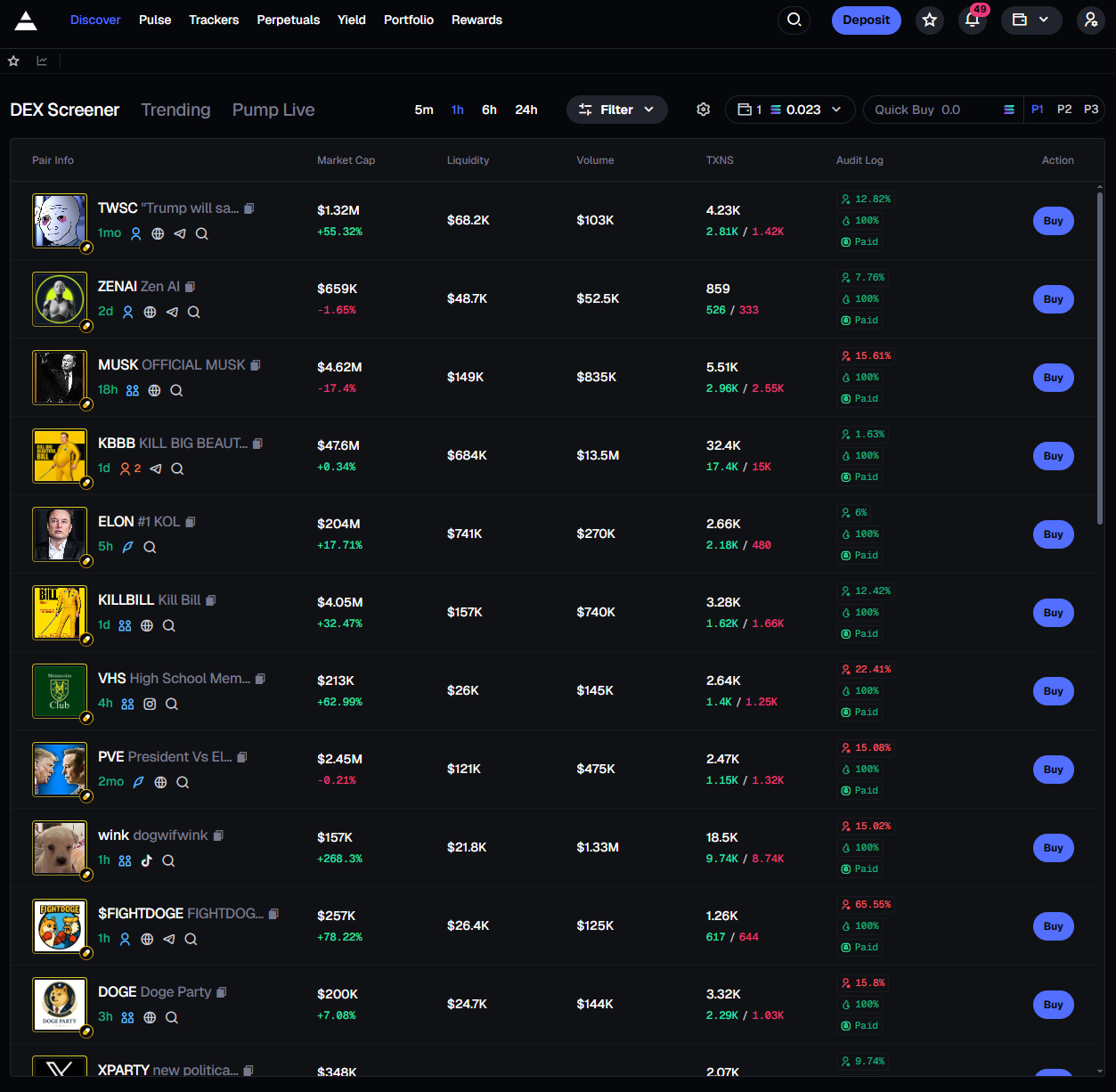Select preset P3
Viewport: 1116px width, 1092px height.
tap(1091, 110)
